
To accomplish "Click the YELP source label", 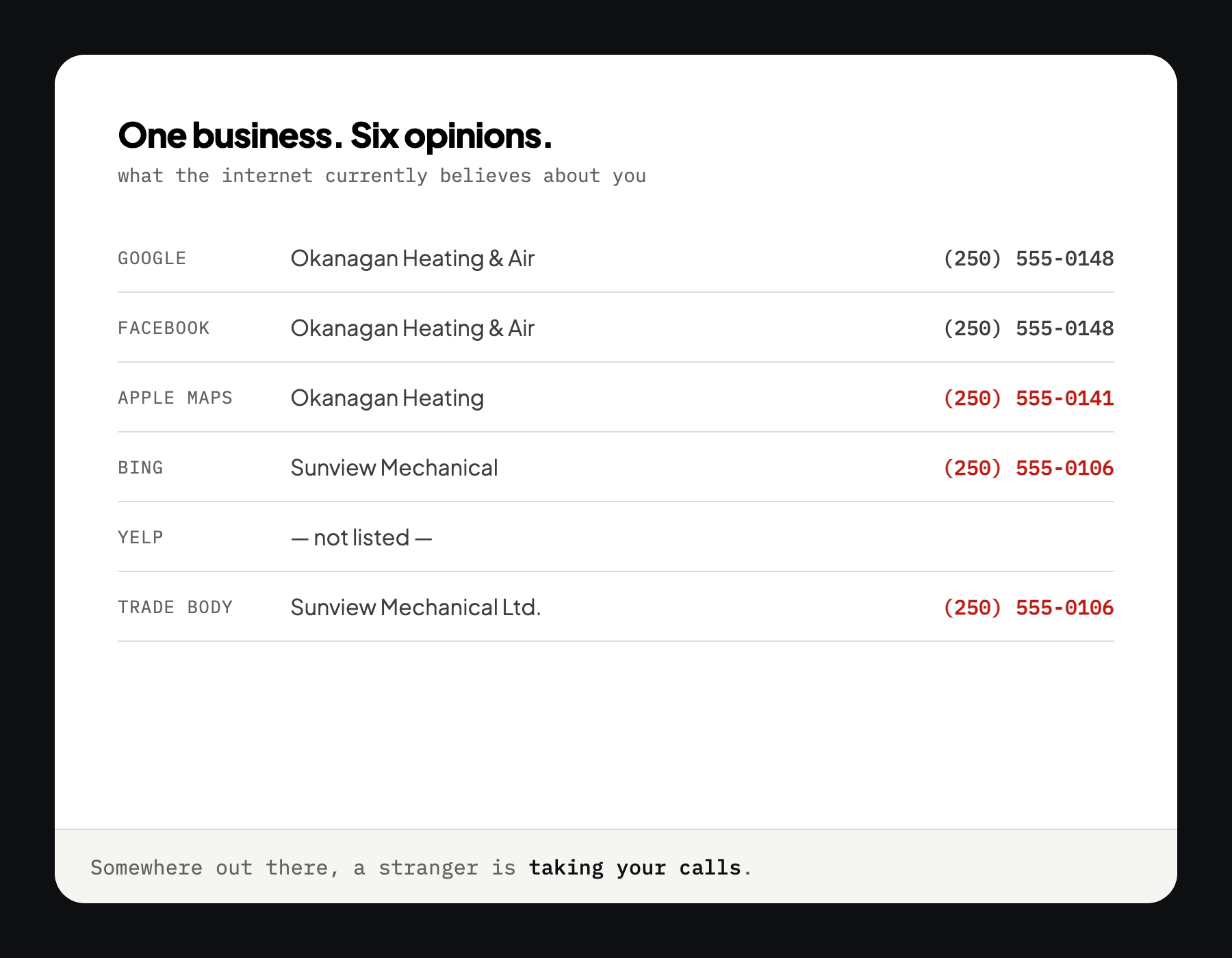I will point(140,538).
